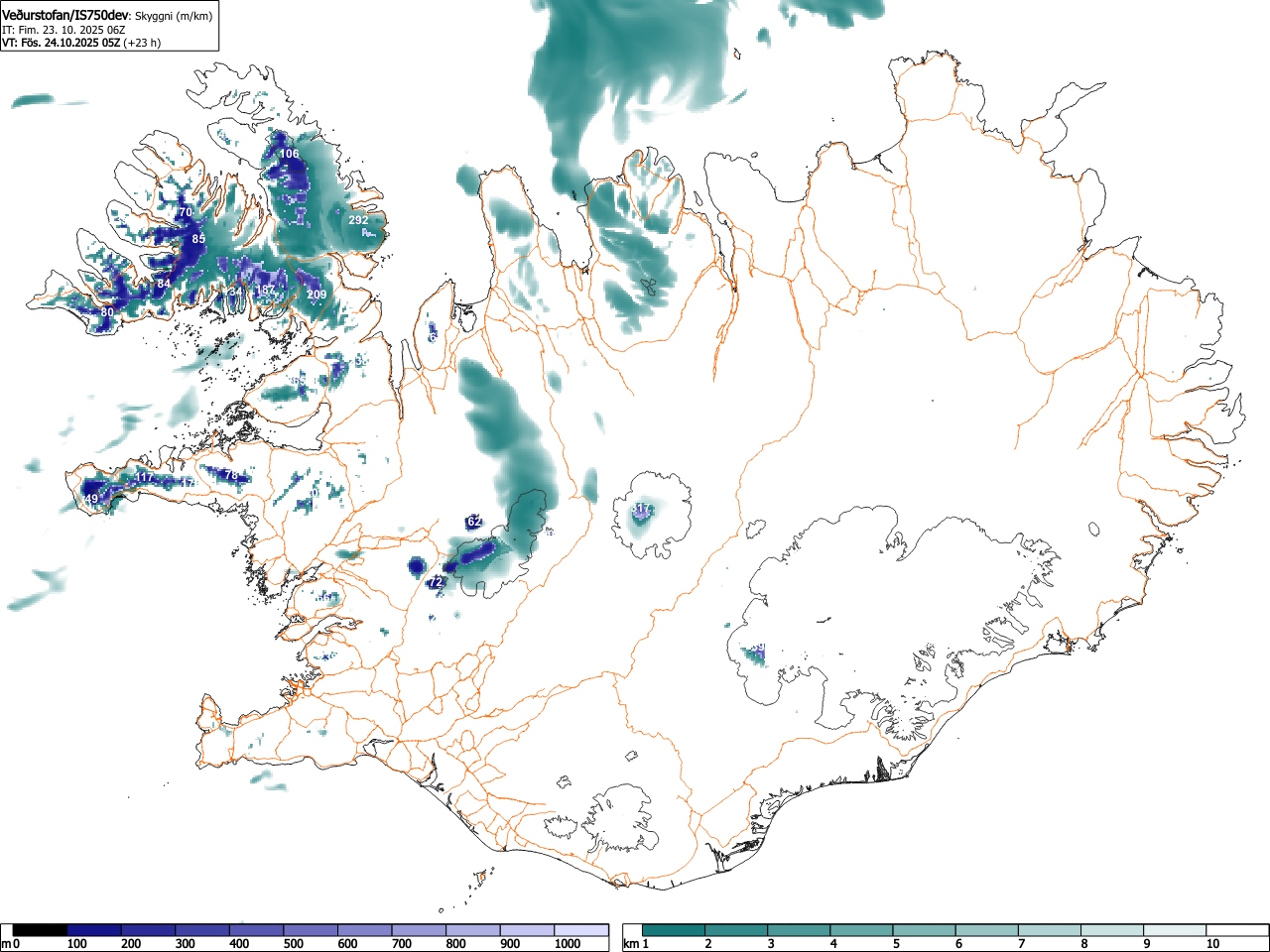
Task: Click the 70 visibility value in Westfjords
Action: (185, 213)
